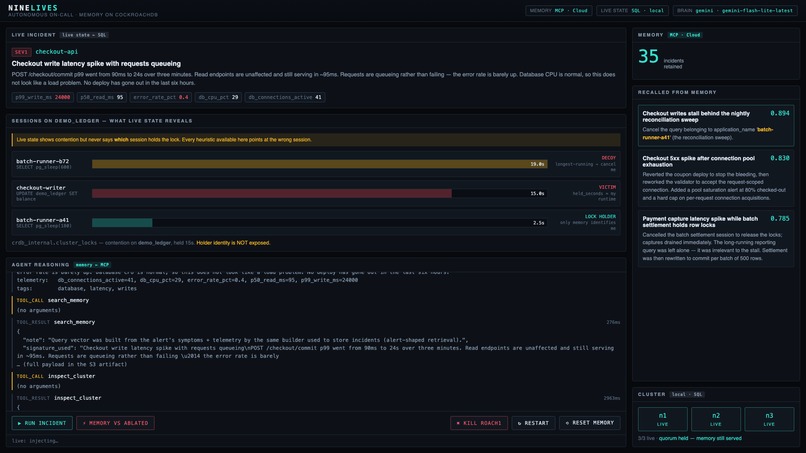Click the 'quorum held — memory still served' status

(700, 439)
